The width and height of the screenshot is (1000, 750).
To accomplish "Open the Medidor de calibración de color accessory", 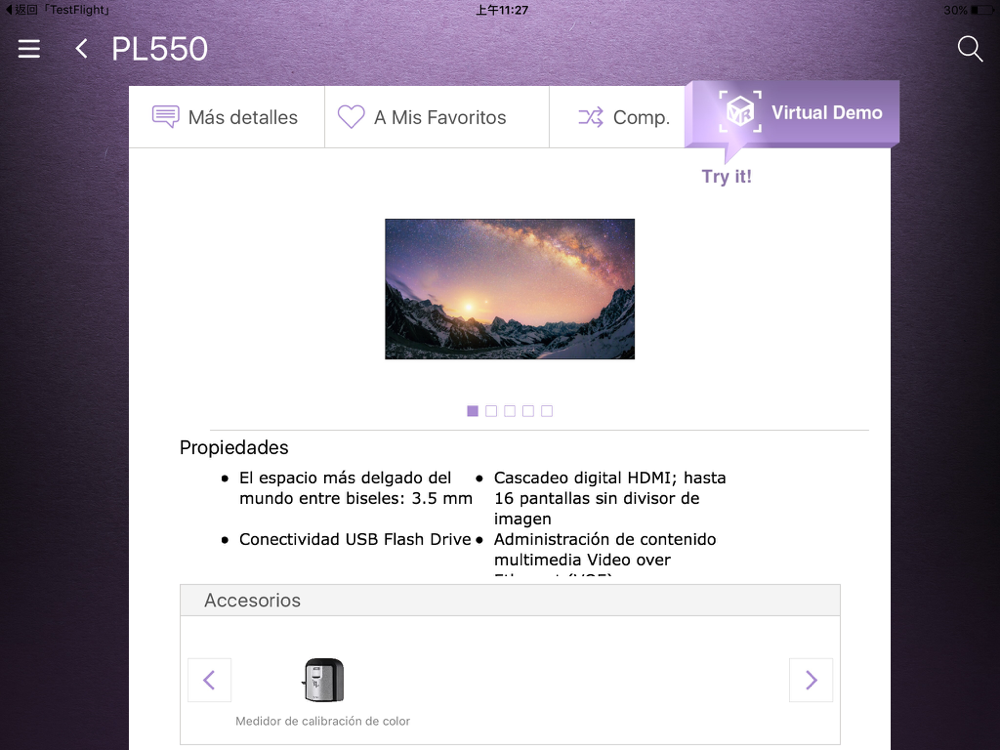I will [x=323, y=693].
